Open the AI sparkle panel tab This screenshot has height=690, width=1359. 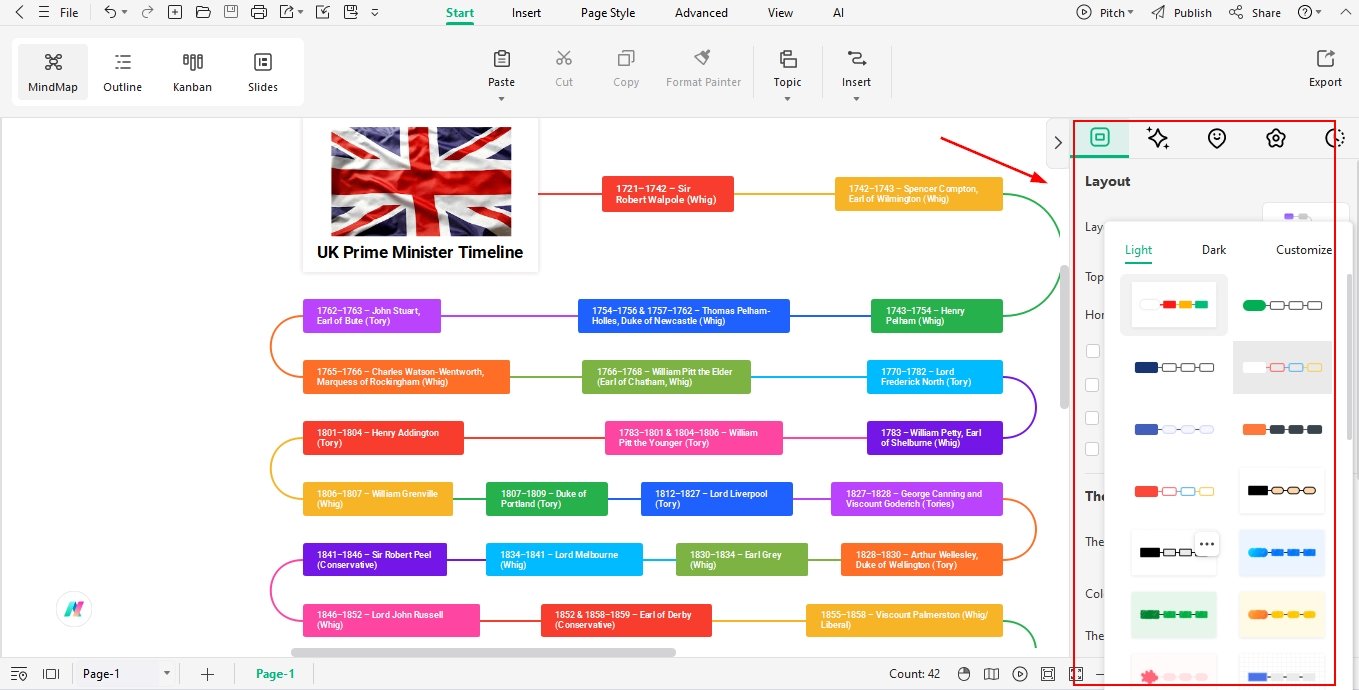pyautogui.click(x=1158, y=138)
